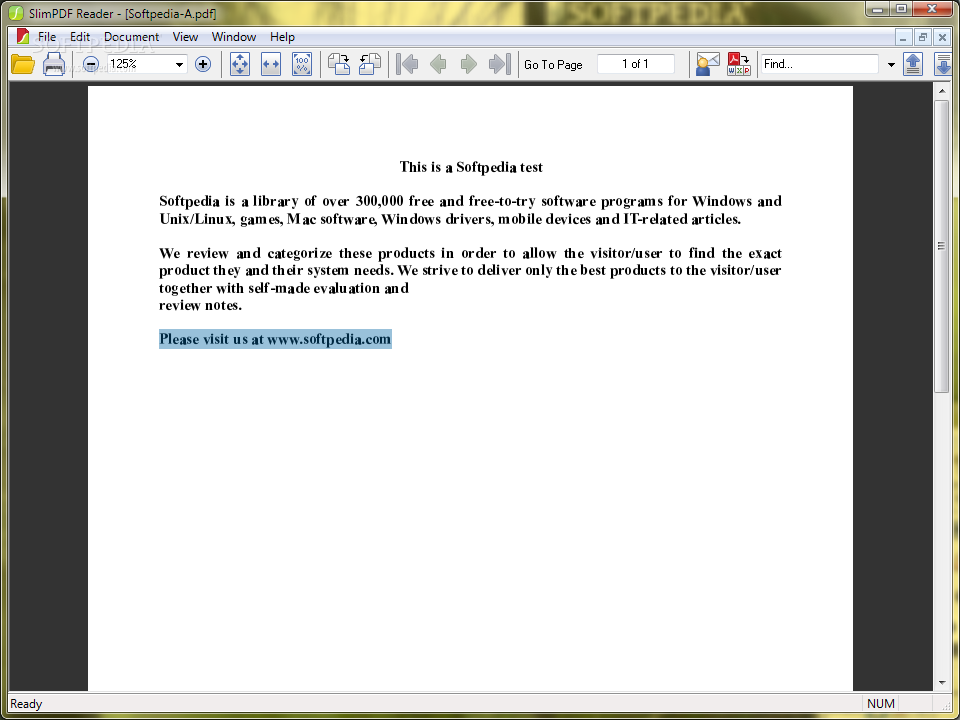This screenshot has width=960, height=720.
Task: Click the highlighted text 'Please visit us at www.softpedia.com'
Action: point(275,339)
